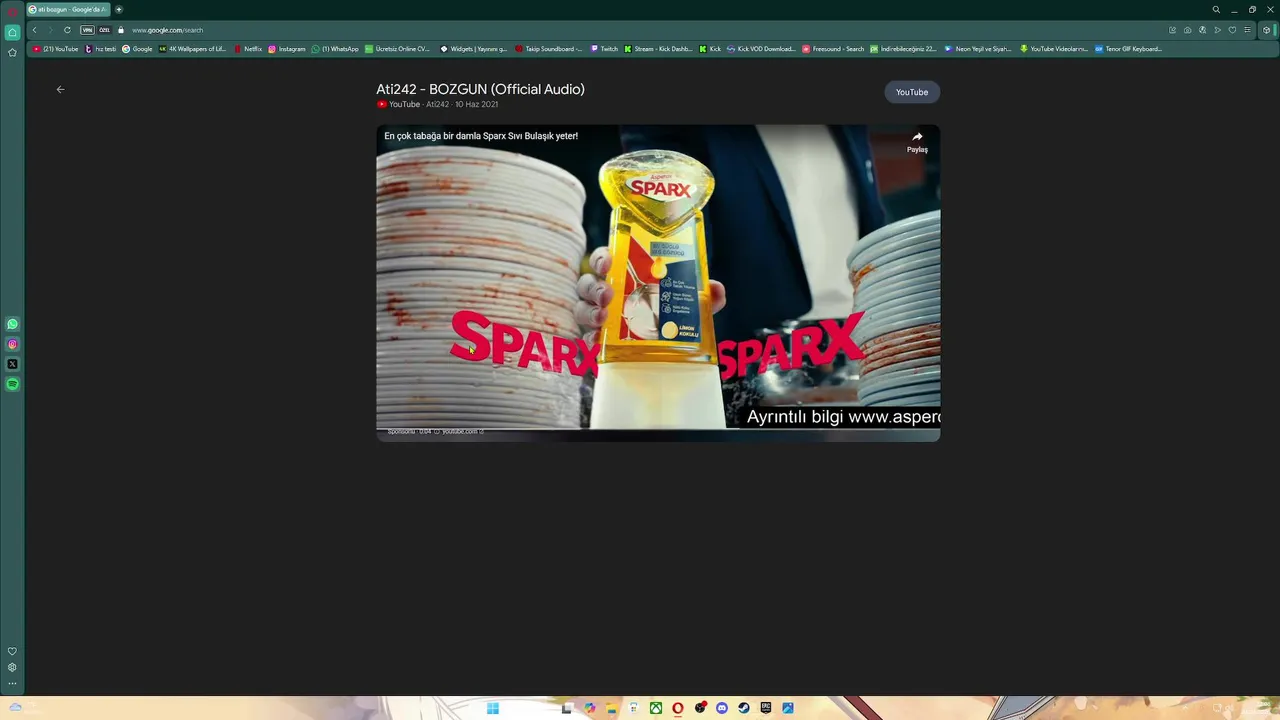Open the Twitch bookmark
This screenshot has width=1280, height=720.
(x=604, y=48)
